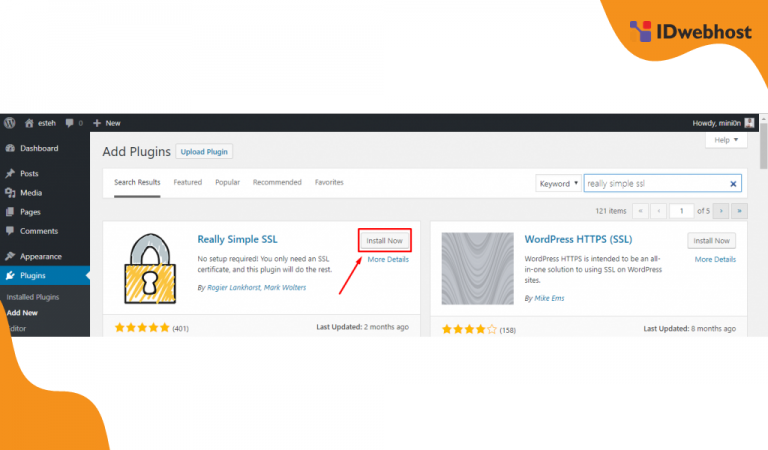Switch to the Featured tab
Viewport: 768px width, 450px height.
(187, 182)
